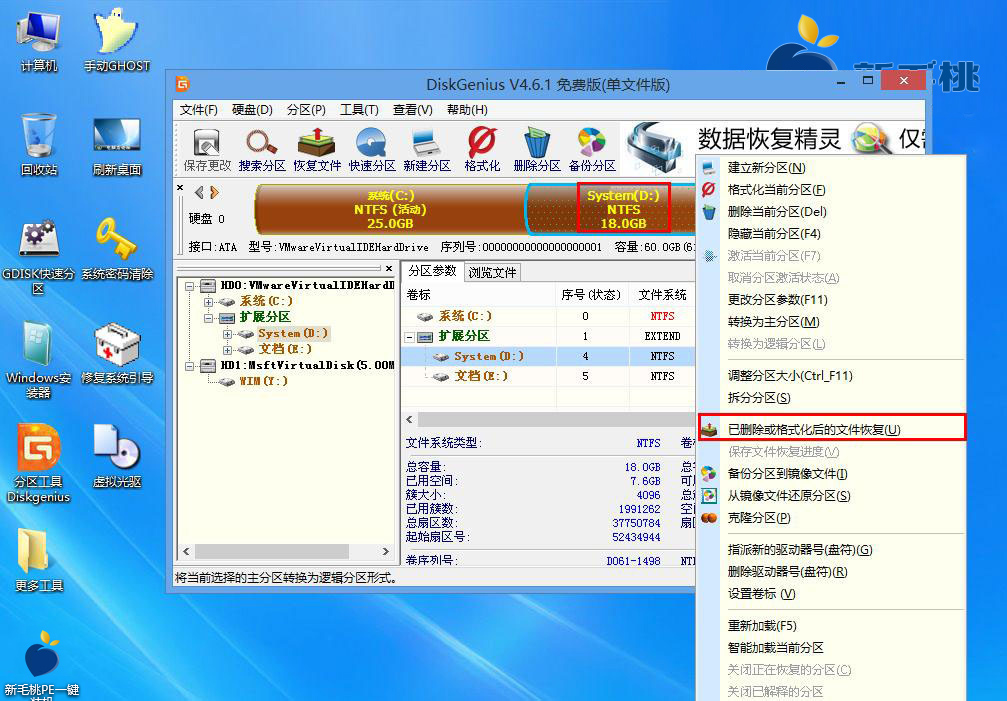The width and height of the screenshot is (1007, 701).
Task: Choose 删除当前分区(Del) menu entry
Action: 830,211
